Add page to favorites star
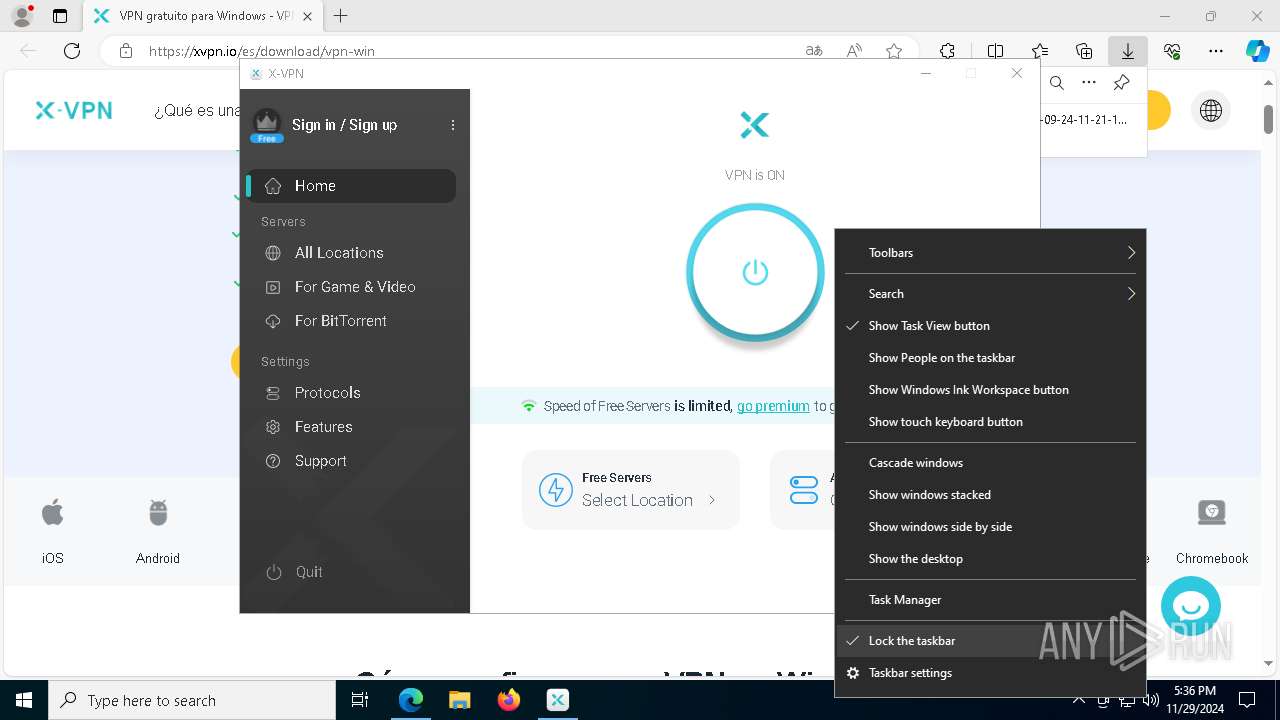The image size is (1280, 720). (x=894, y=51)
